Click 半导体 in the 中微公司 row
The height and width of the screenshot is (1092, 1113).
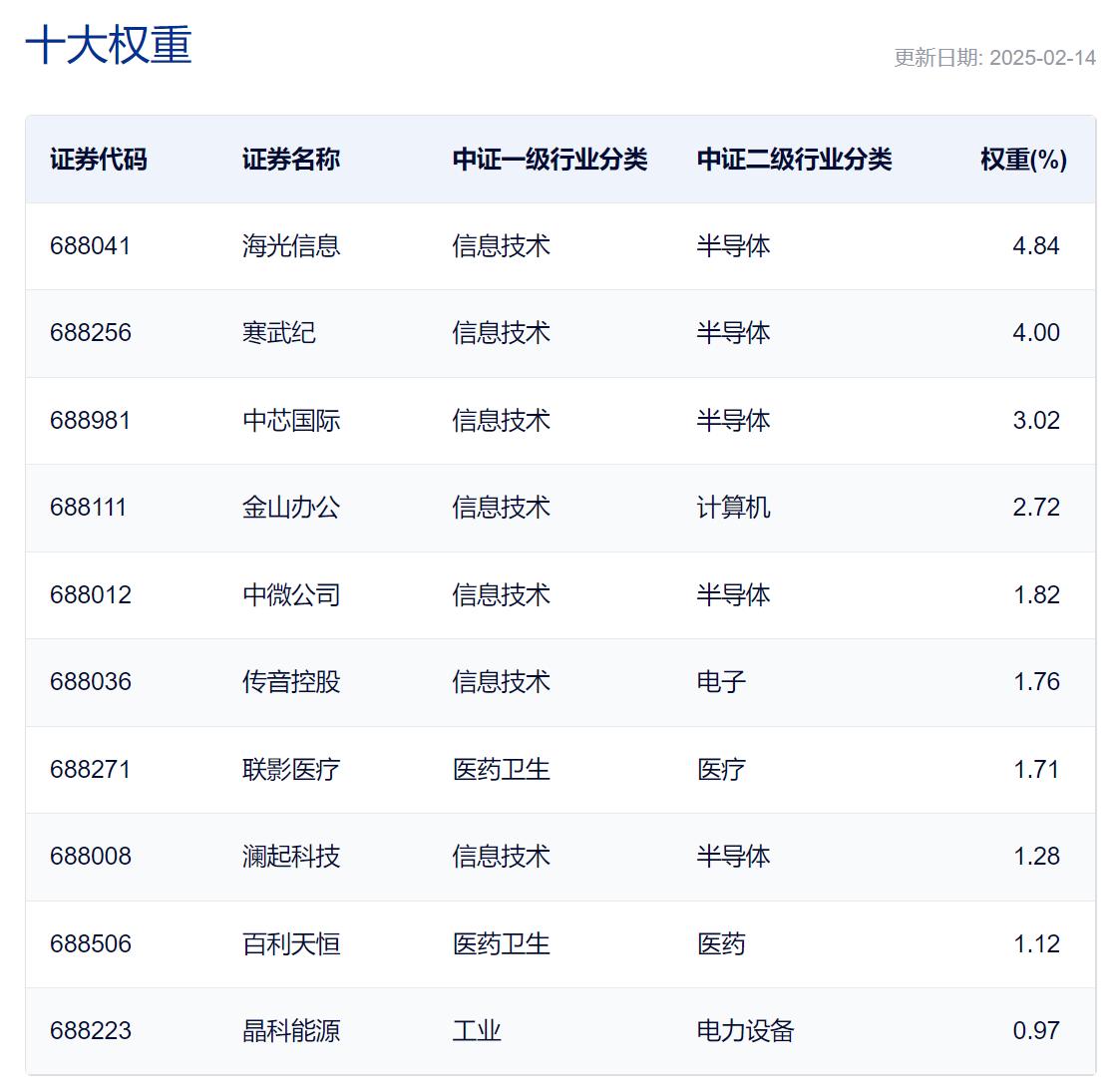tap(733, 595)
